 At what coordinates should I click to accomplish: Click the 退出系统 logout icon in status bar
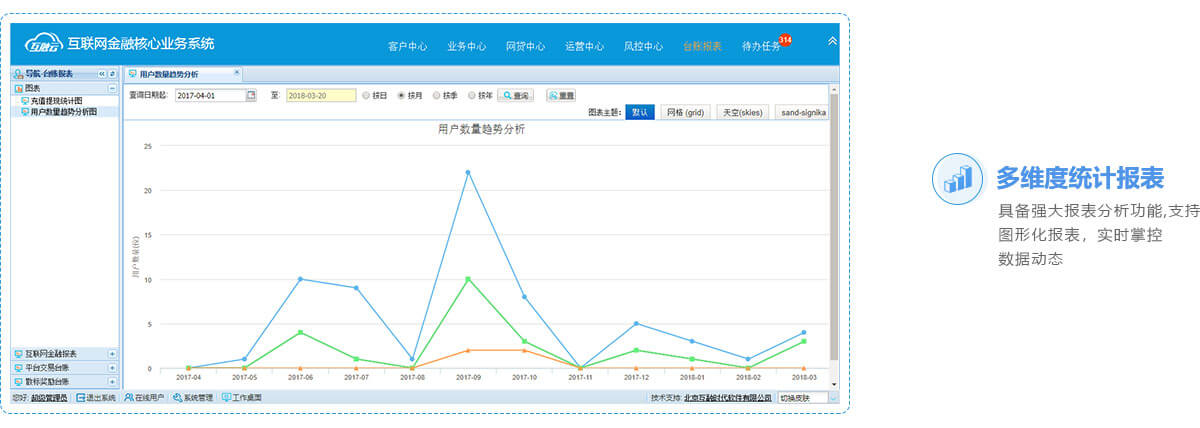[81, 397]
